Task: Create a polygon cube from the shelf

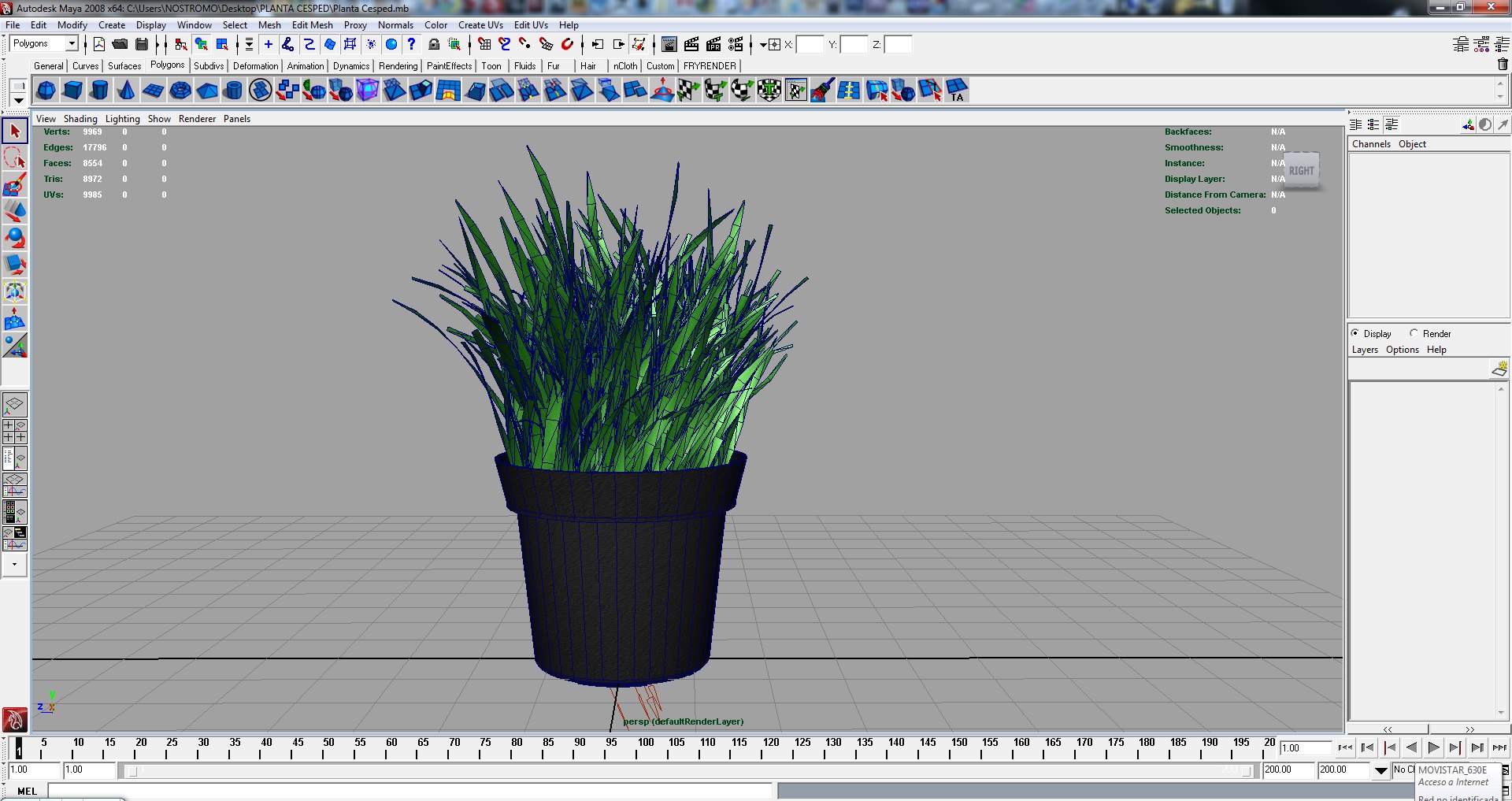Action: pyautogui.click(x=73, y=91)
